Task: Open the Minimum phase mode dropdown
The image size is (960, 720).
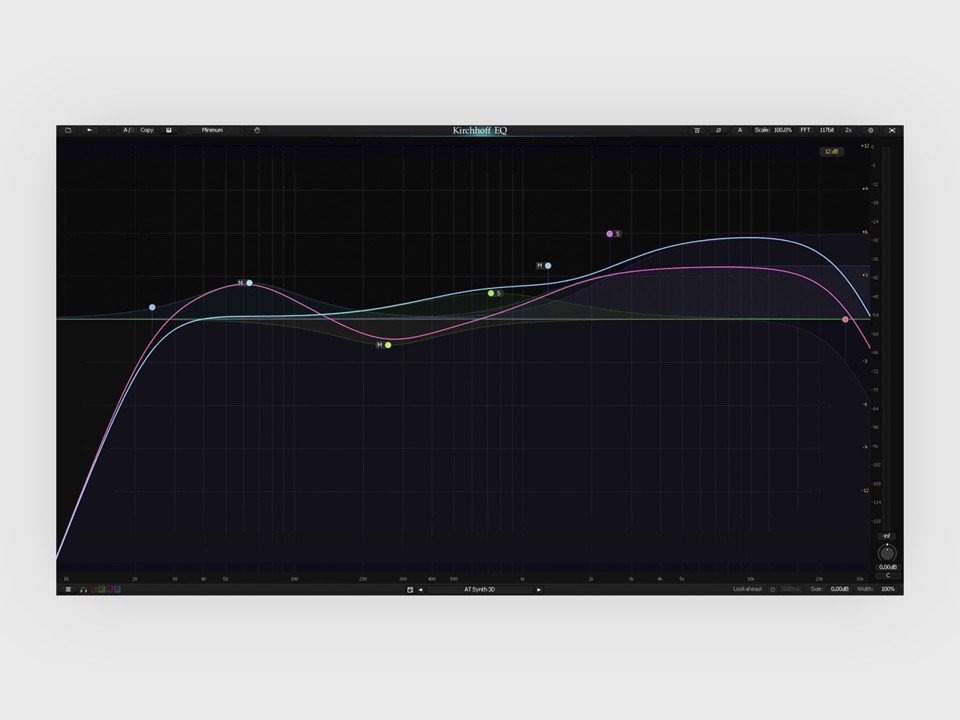Action: [212, 130]
